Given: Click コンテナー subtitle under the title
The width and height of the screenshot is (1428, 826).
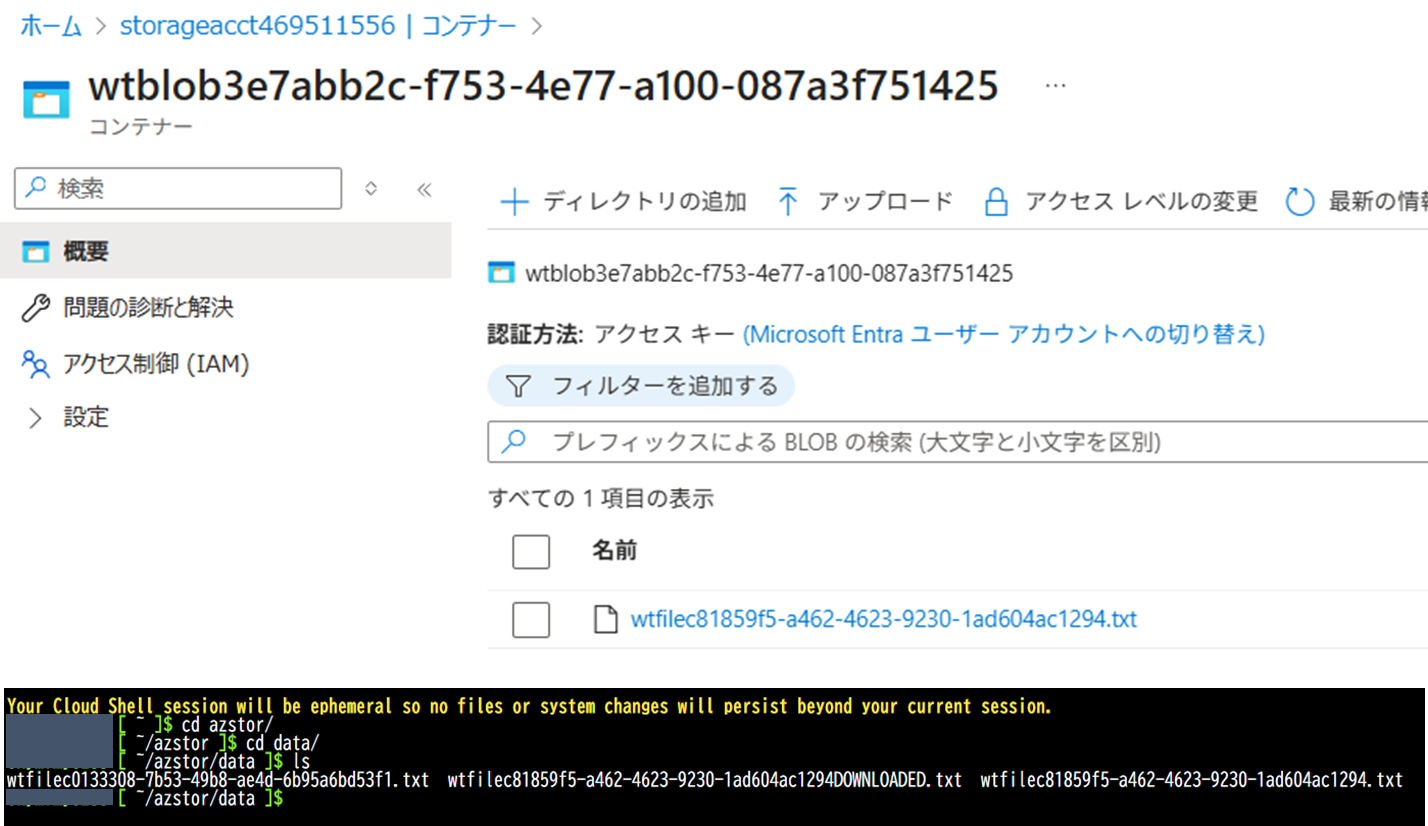Looking at the screenshot, I should [141, 126].
